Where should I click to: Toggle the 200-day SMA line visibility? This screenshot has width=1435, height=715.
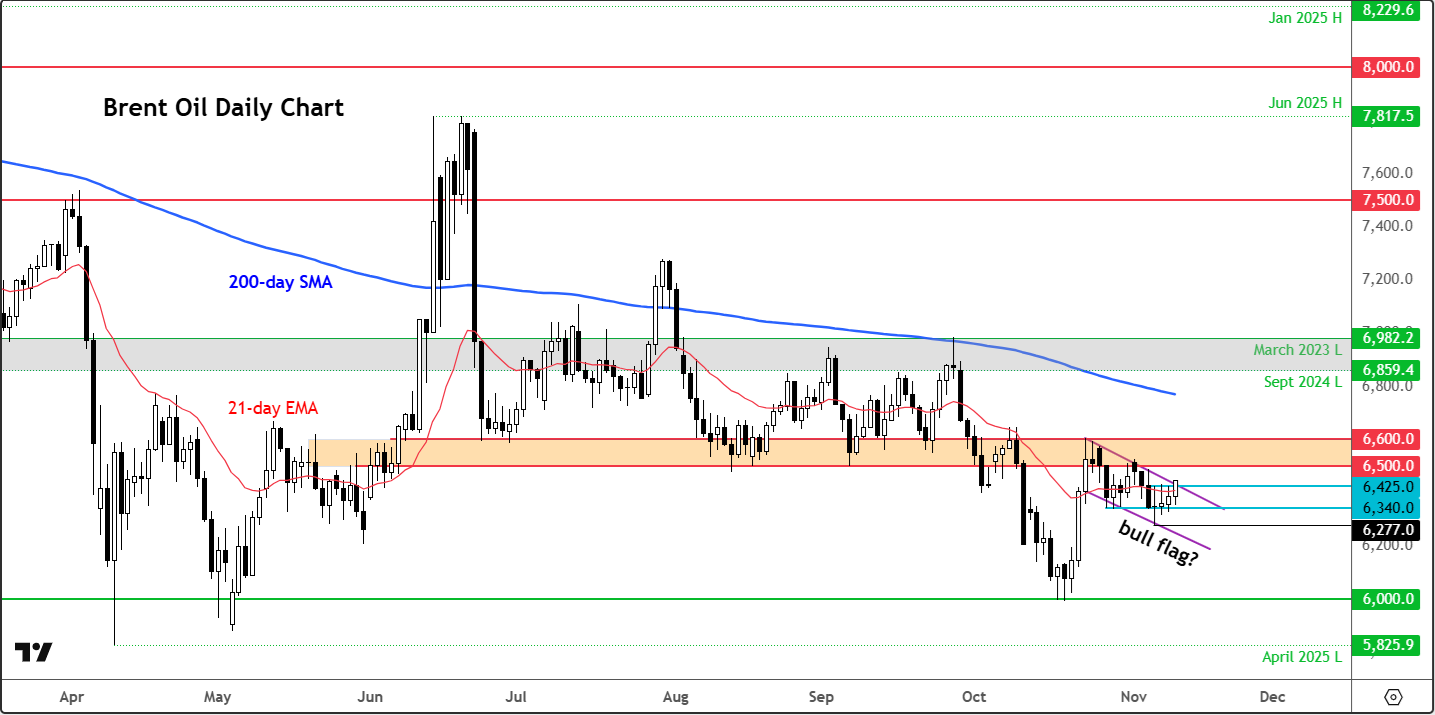280,283
